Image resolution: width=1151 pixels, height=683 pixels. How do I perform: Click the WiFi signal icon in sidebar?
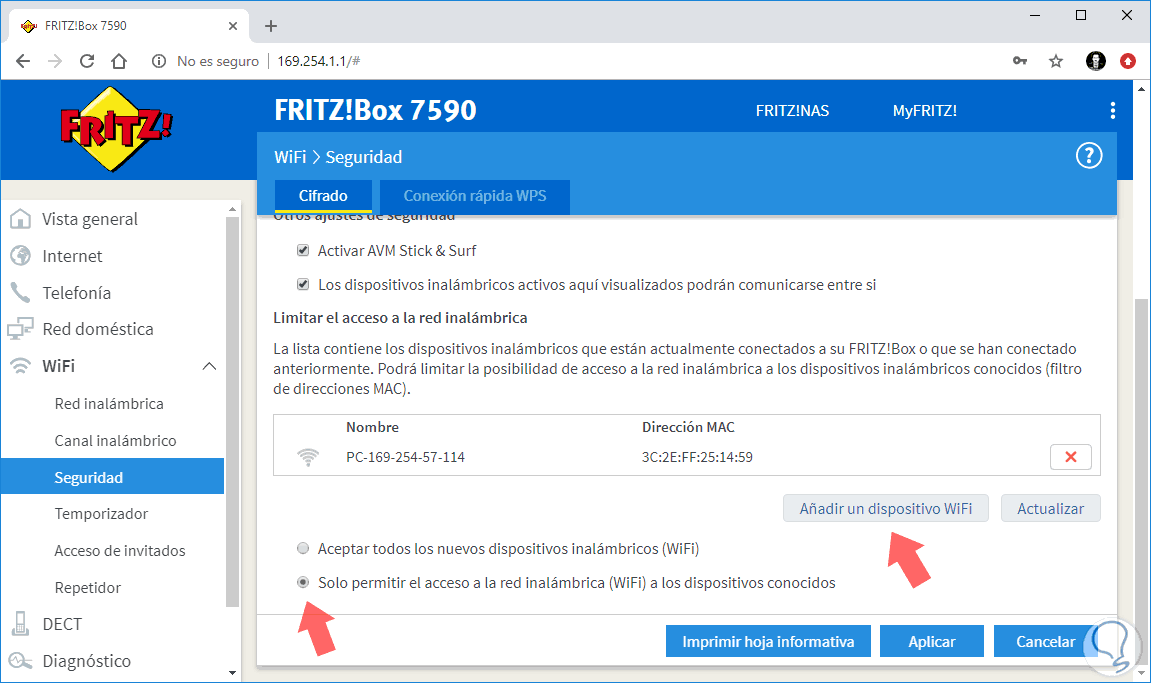click(x=21, y=366)
